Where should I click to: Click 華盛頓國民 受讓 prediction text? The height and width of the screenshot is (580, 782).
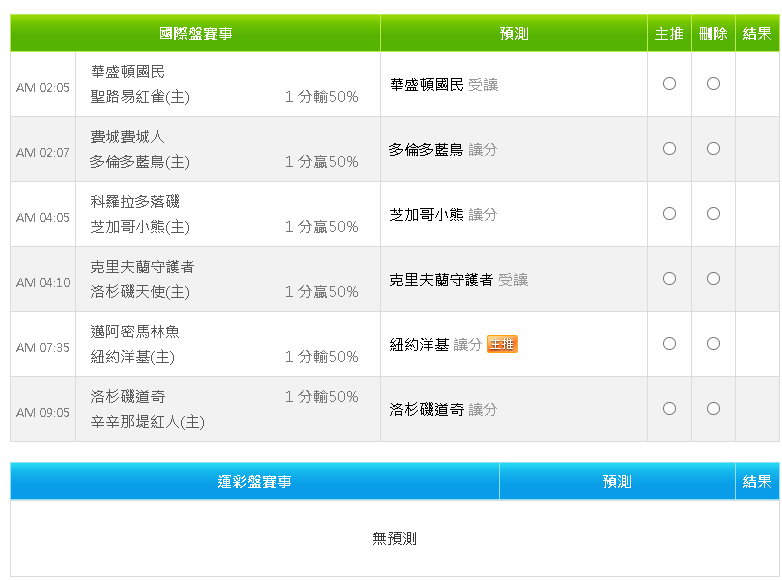444,85
